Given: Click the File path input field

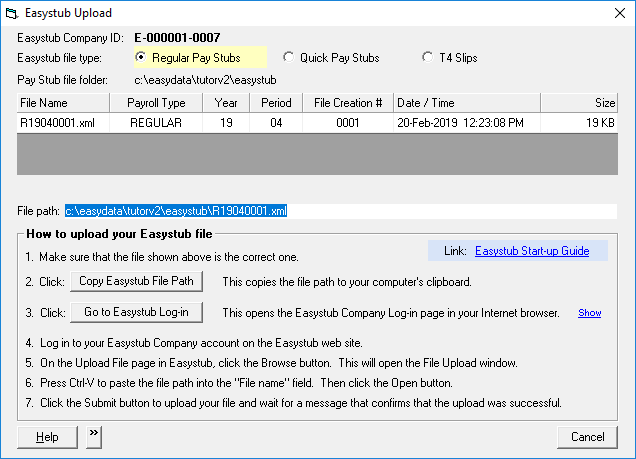Looking at the screenshot, I should 341,211.
